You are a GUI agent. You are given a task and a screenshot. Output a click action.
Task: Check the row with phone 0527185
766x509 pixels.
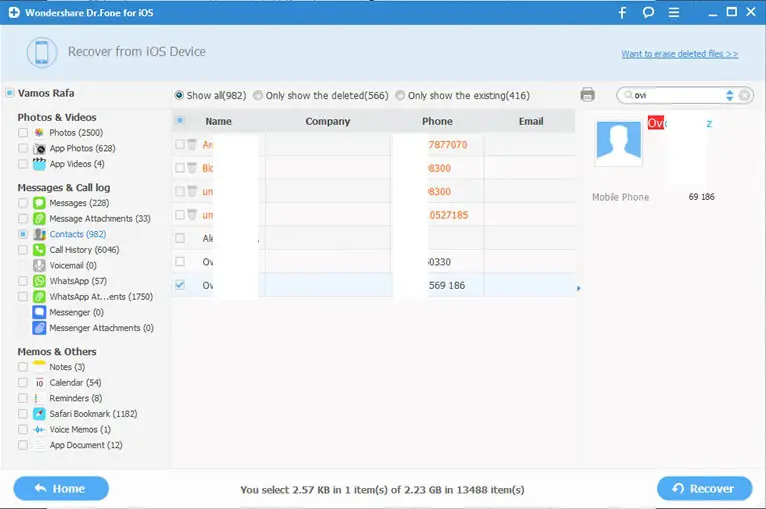(180, 214)
